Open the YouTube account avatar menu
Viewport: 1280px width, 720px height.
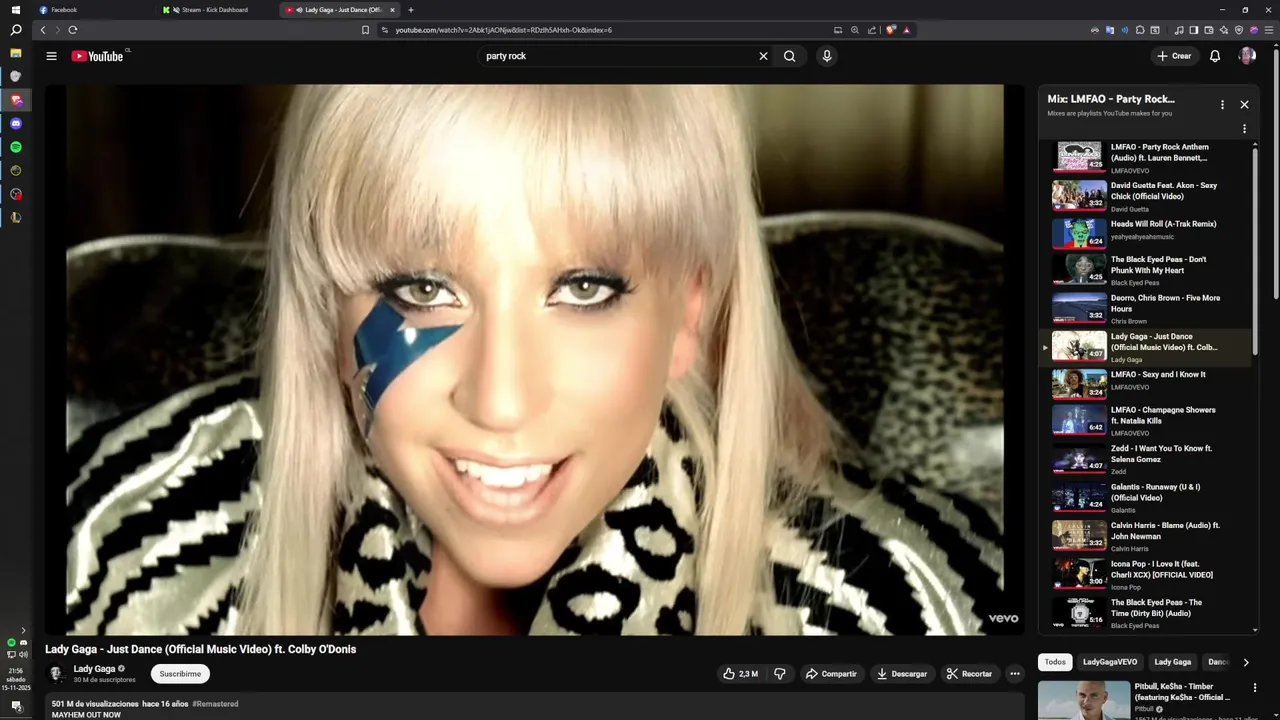[x=1247, y=56]
